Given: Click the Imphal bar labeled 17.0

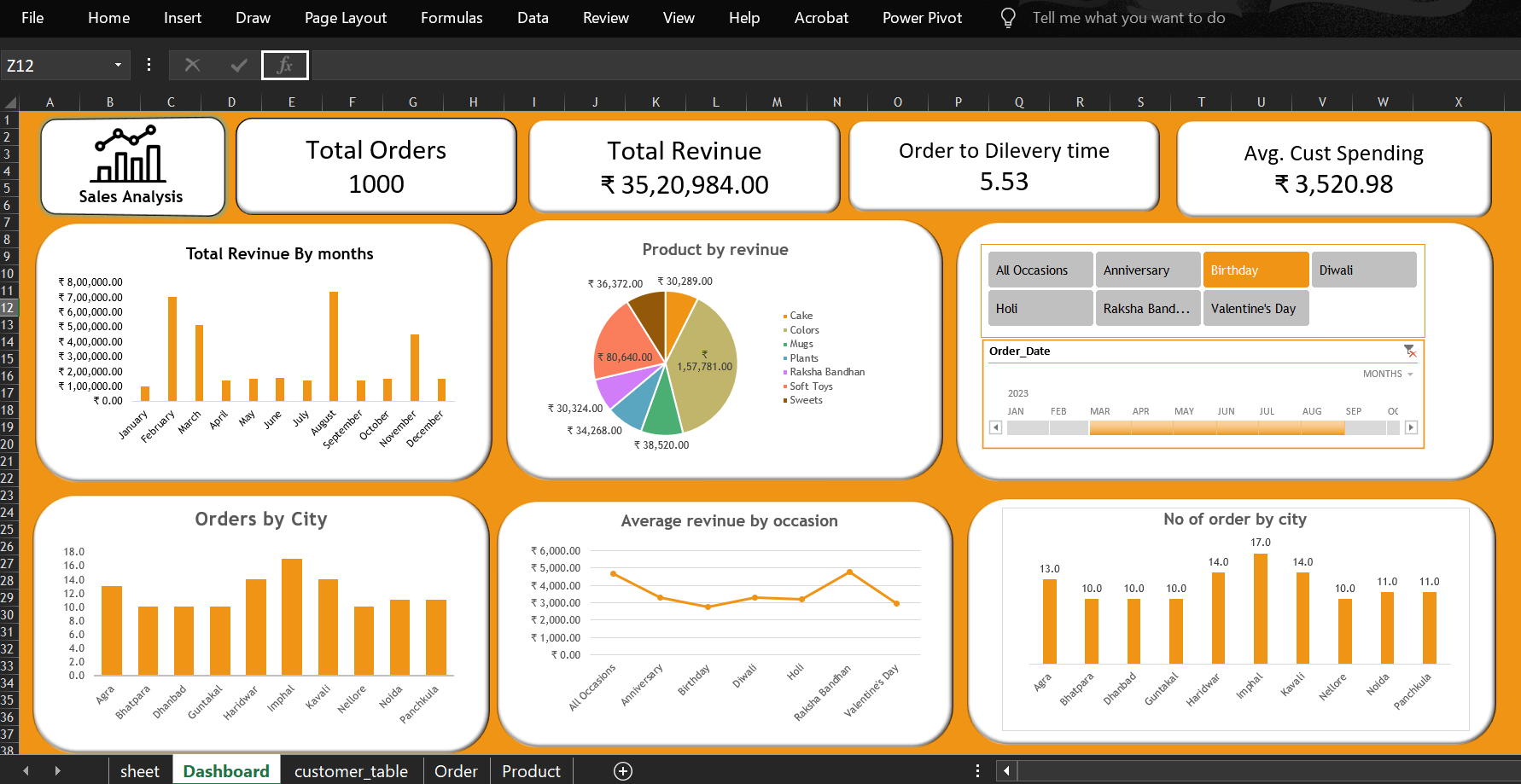Looking at the screenshot, I should (x=1261, y=608).
